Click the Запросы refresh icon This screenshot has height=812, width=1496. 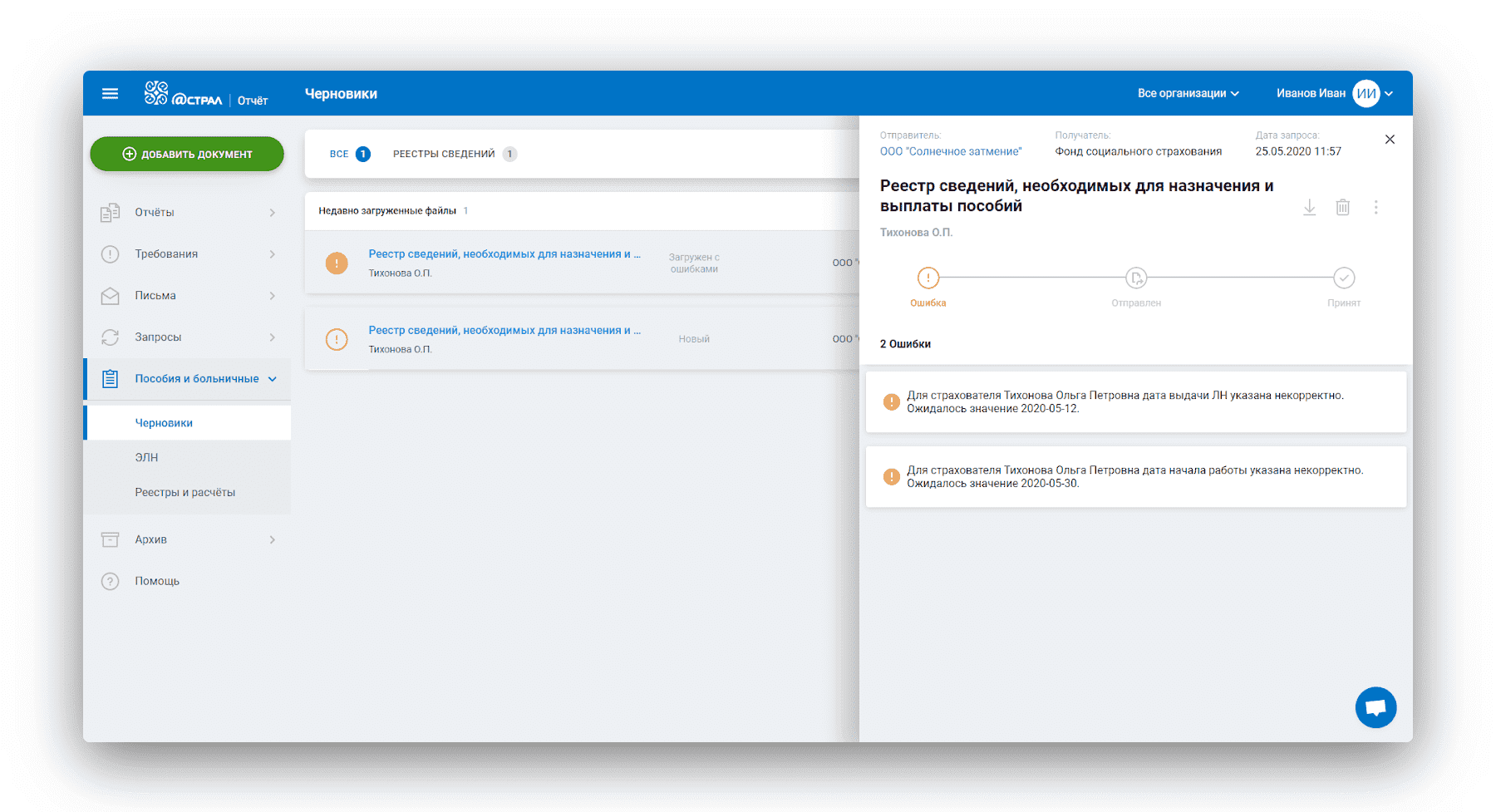[x=110, y=337]
